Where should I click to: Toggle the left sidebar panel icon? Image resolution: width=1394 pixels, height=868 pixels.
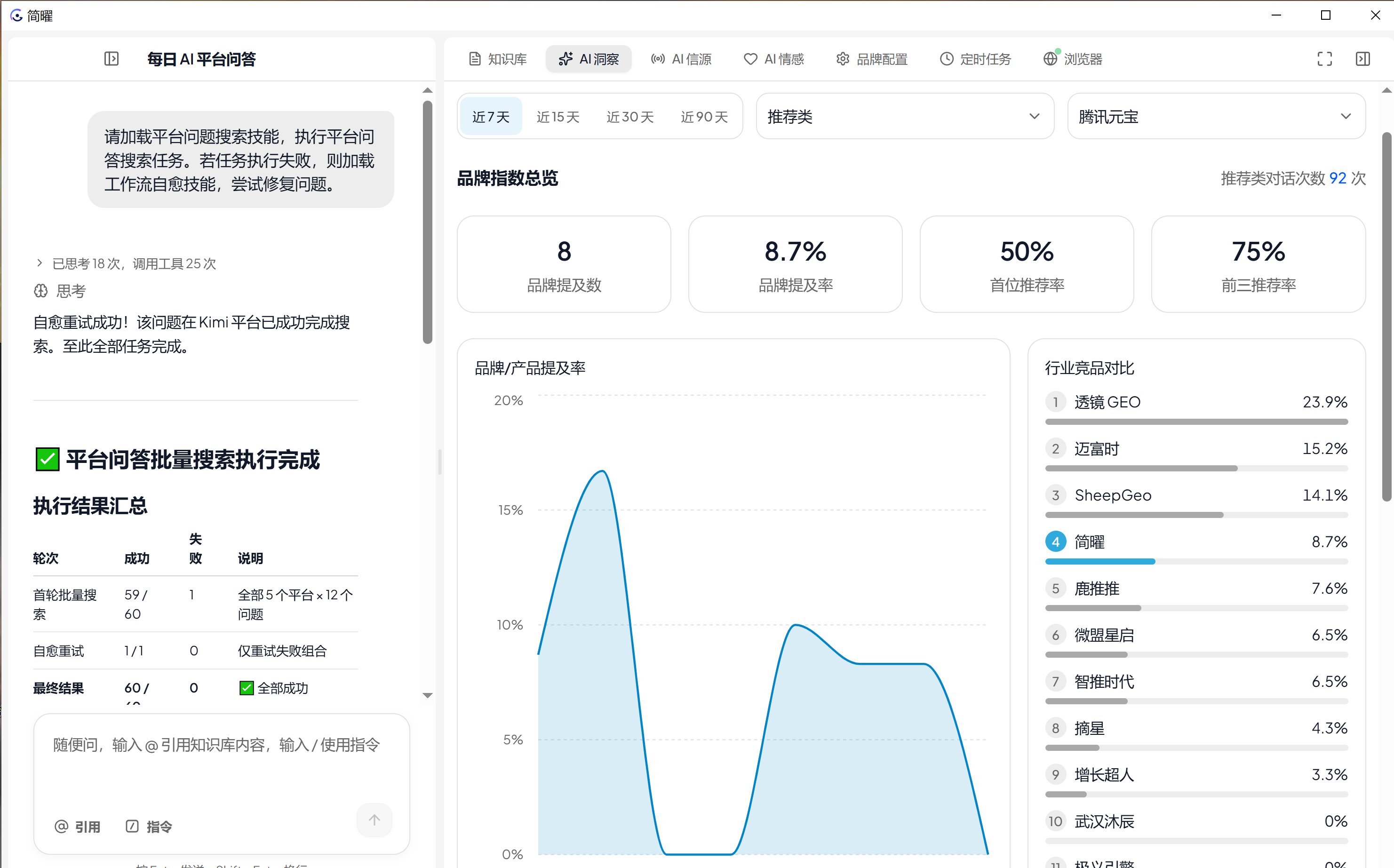tap(112, 58)
